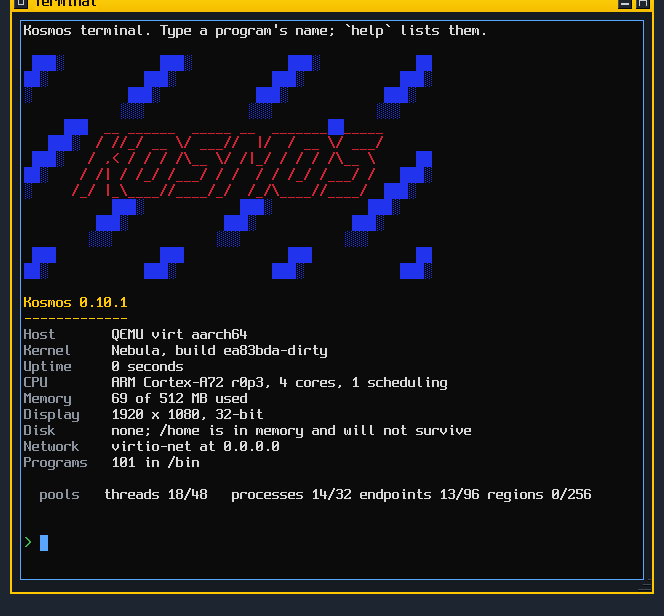This screenshot has height=616, width=664.
Task: Select the yellow 'Kosmos 0.10.1' heading
Action: (75, 303)
